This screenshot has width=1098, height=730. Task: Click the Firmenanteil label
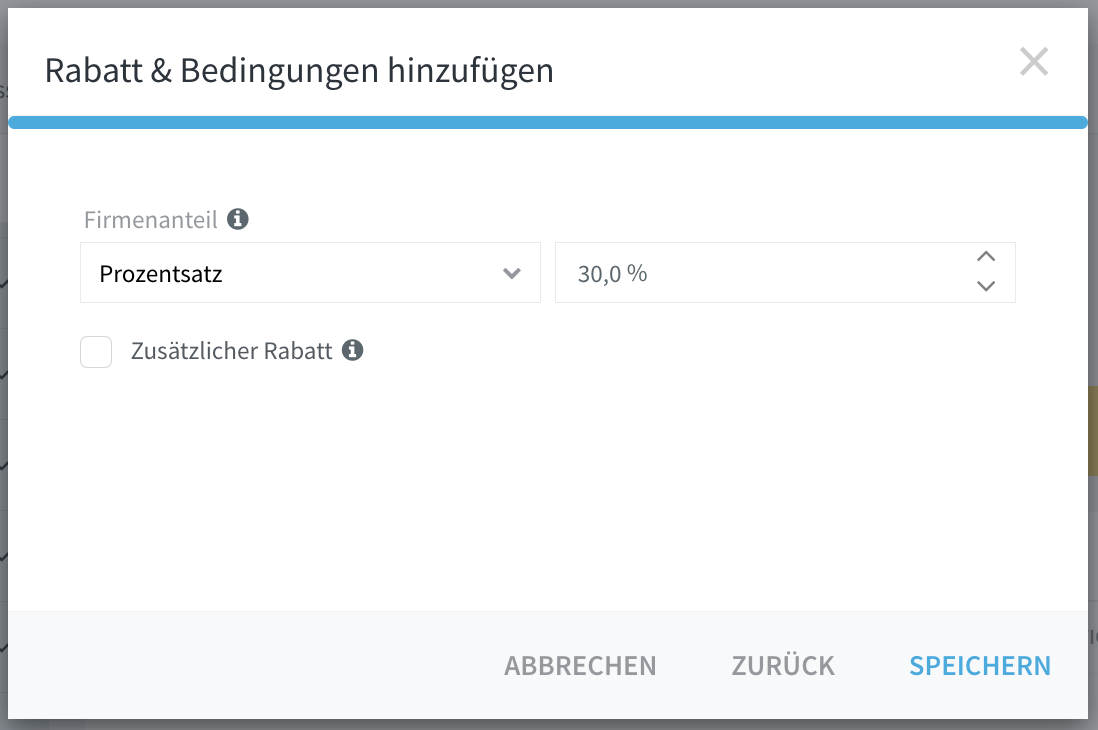[151, 220]
